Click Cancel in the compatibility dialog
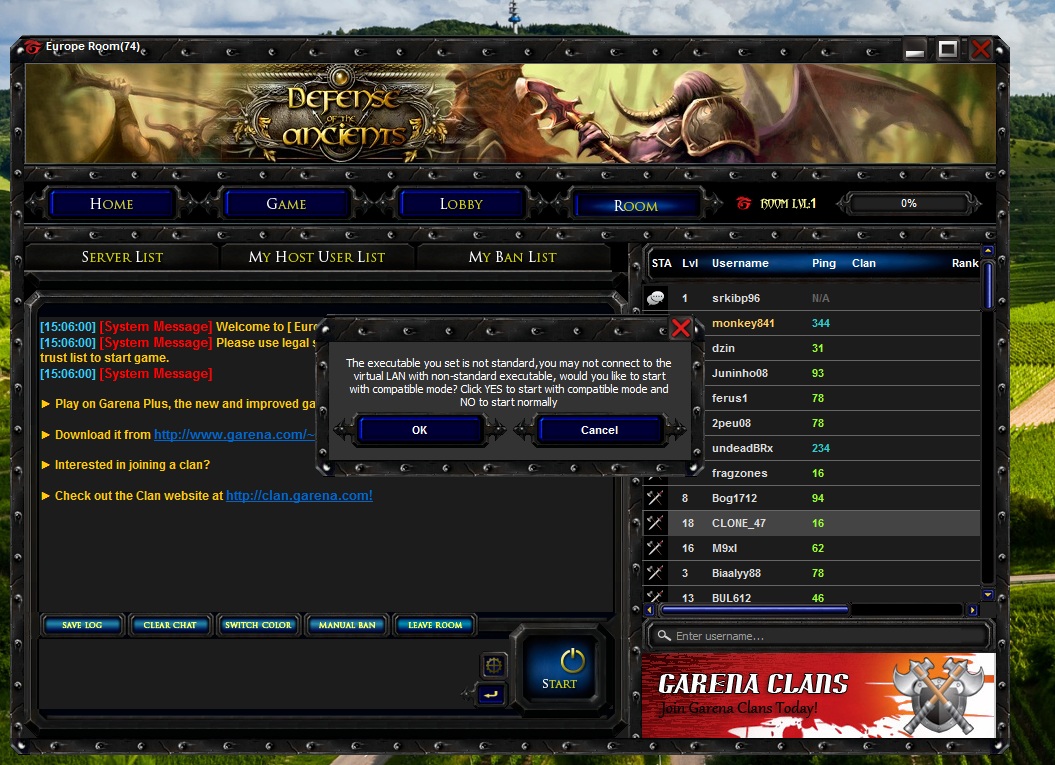1055x765 pixels. point(599,430)
